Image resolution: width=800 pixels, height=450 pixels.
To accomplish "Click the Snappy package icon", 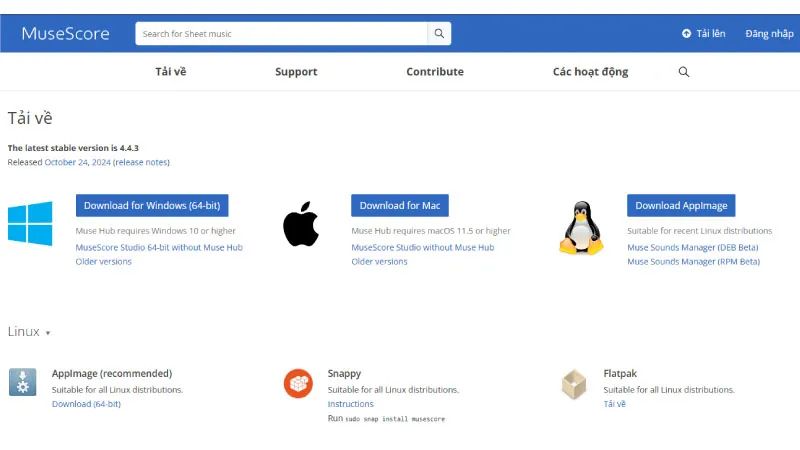I will pos(298,382).
